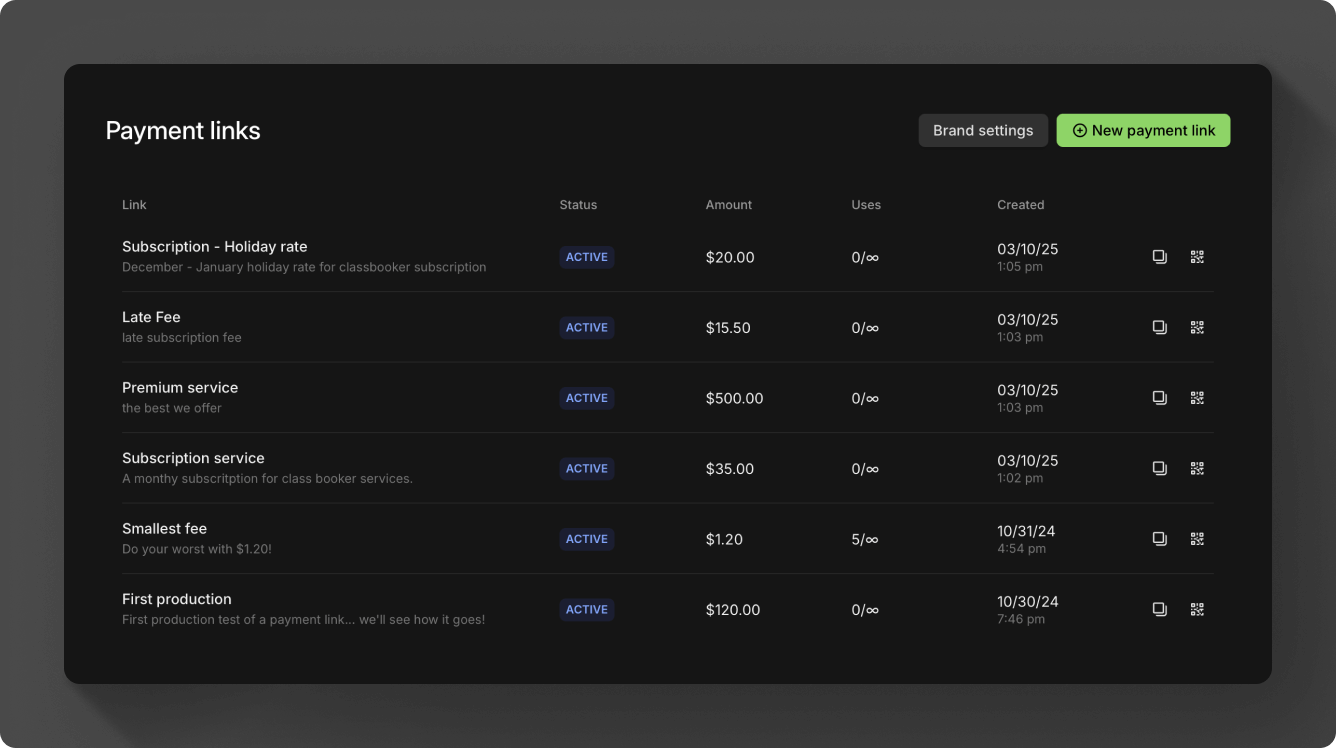Copy the Late Fee payment link
This screenshot has height=748, width=1336.
1159,327
